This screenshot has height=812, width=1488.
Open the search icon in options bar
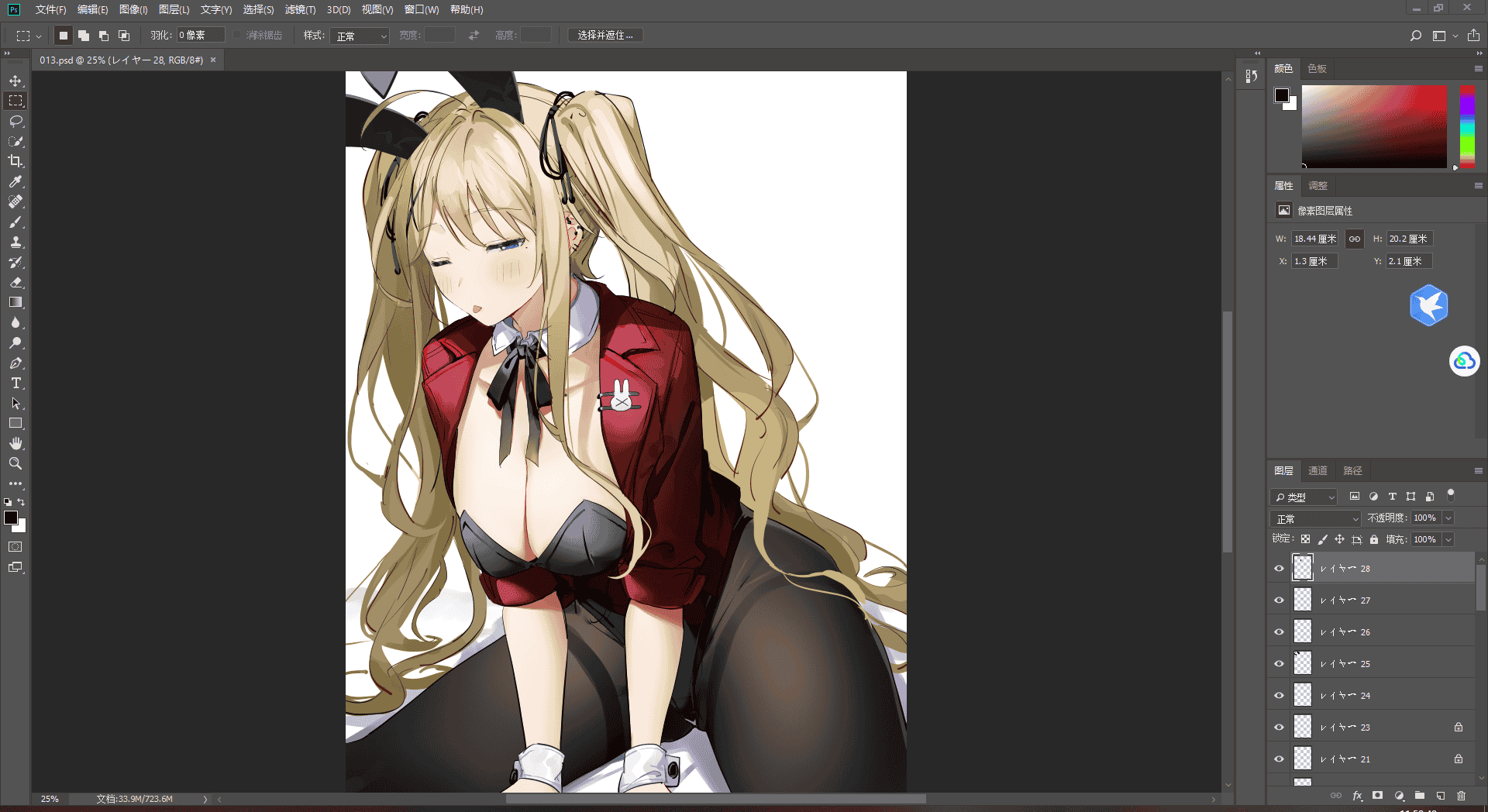[x=1415, y=36]
